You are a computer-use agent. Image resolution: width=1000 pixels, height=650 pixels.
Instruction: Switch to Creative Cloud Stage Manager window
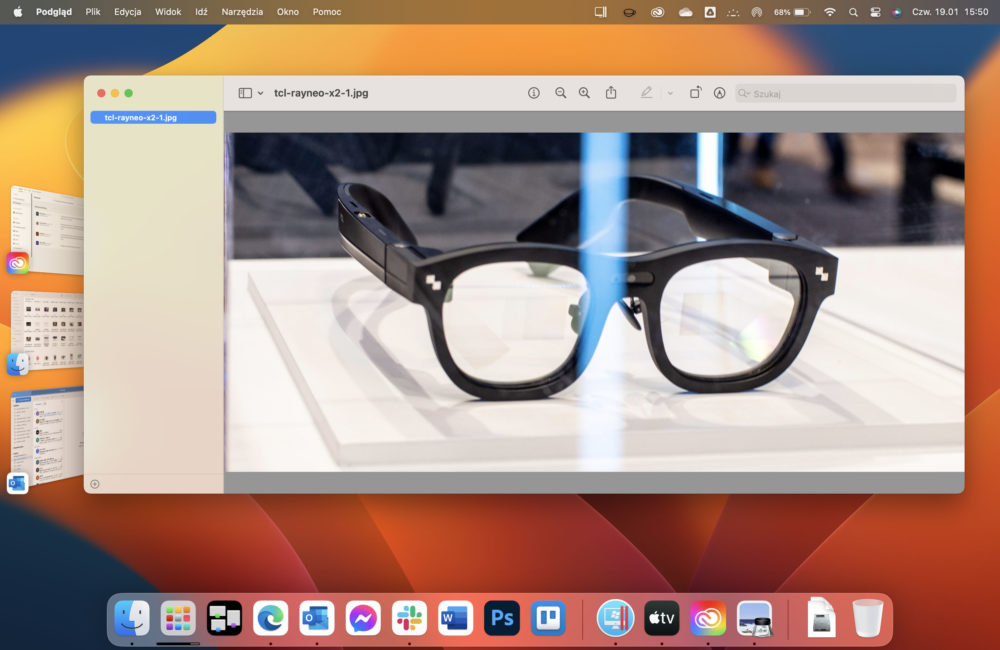(48, 230)
